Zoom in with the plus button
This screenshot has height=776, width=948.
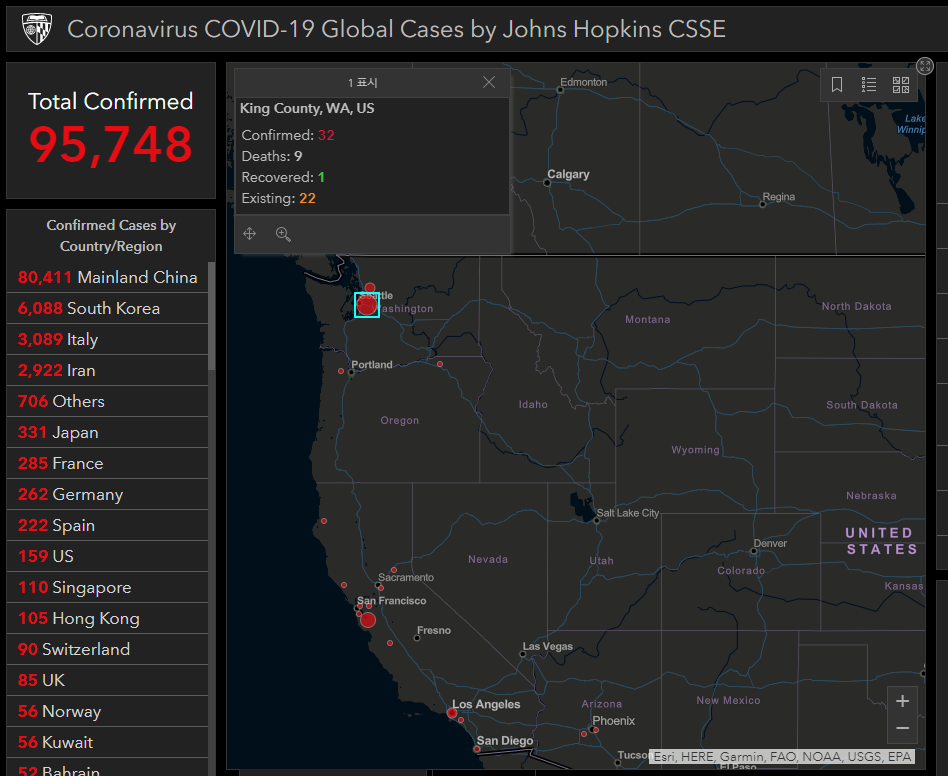point(902,701)
